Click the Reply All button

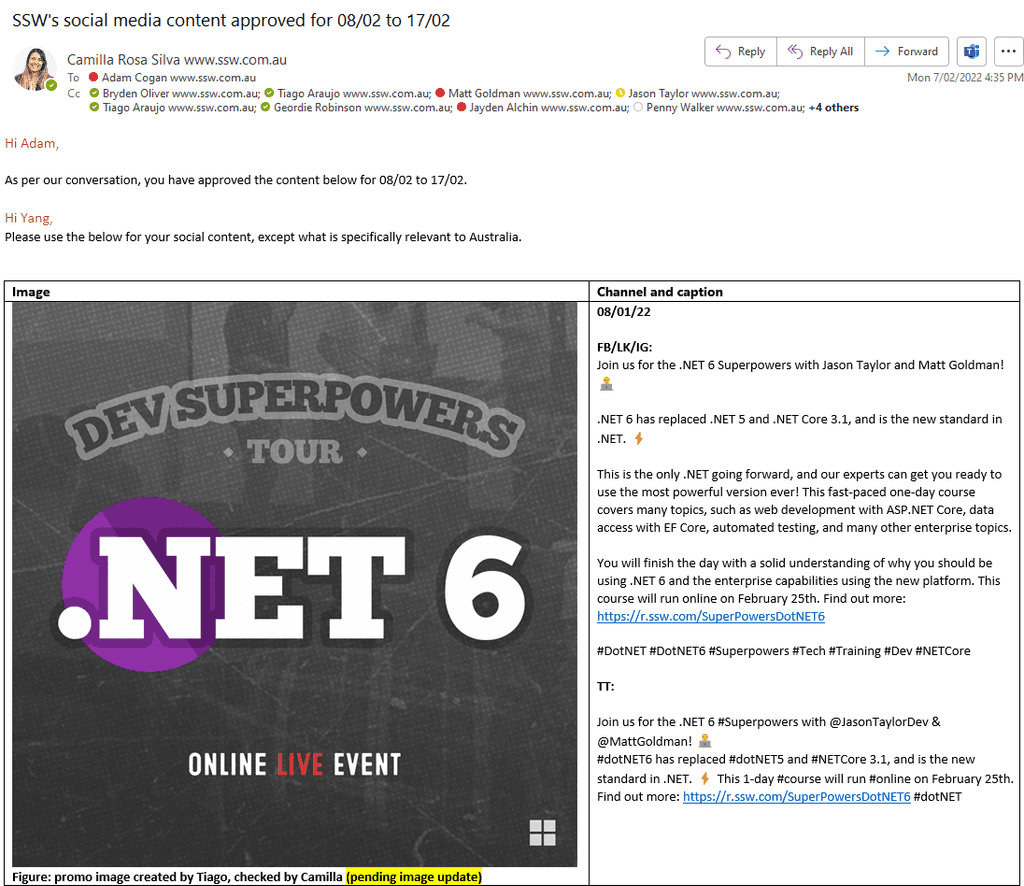pyautogui.click(x=820, y=52)
